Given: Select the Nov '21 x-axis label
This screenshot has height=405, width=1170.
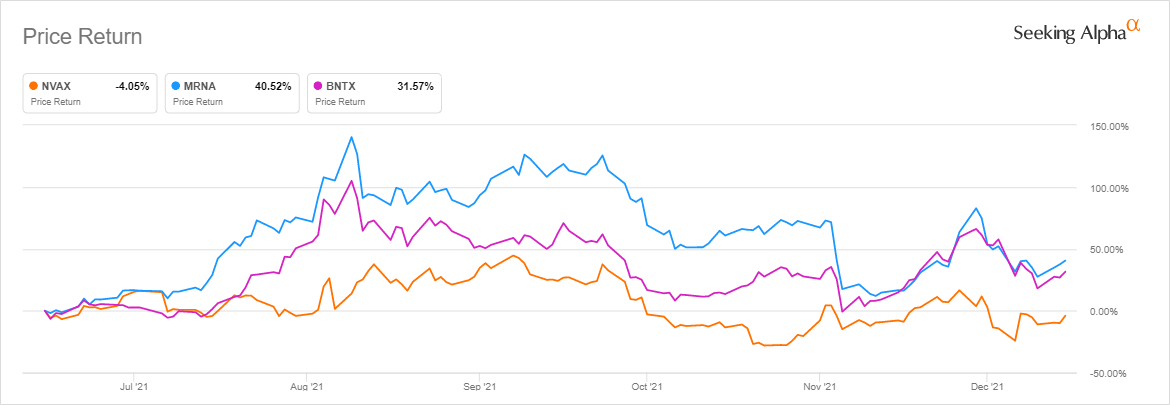Looking at the screenshot, I should point(818,385).
